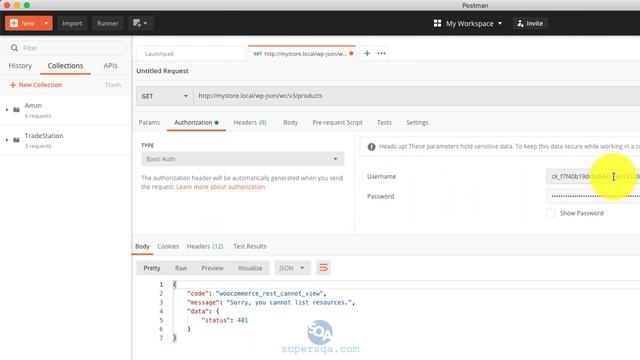640x360 pixels.
Task: Select the Authorization tab
Action: tap(196, 122)
